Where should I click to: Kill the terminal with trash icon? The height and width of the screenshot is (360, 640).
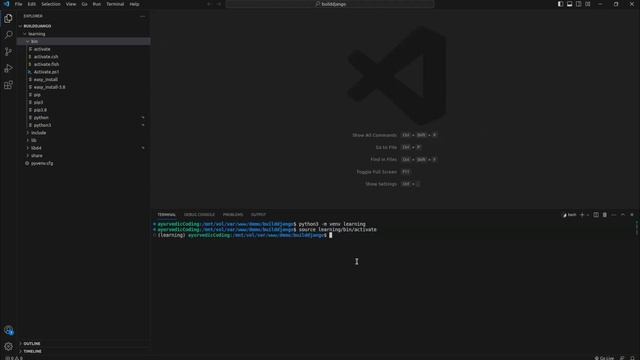[605, 215]
